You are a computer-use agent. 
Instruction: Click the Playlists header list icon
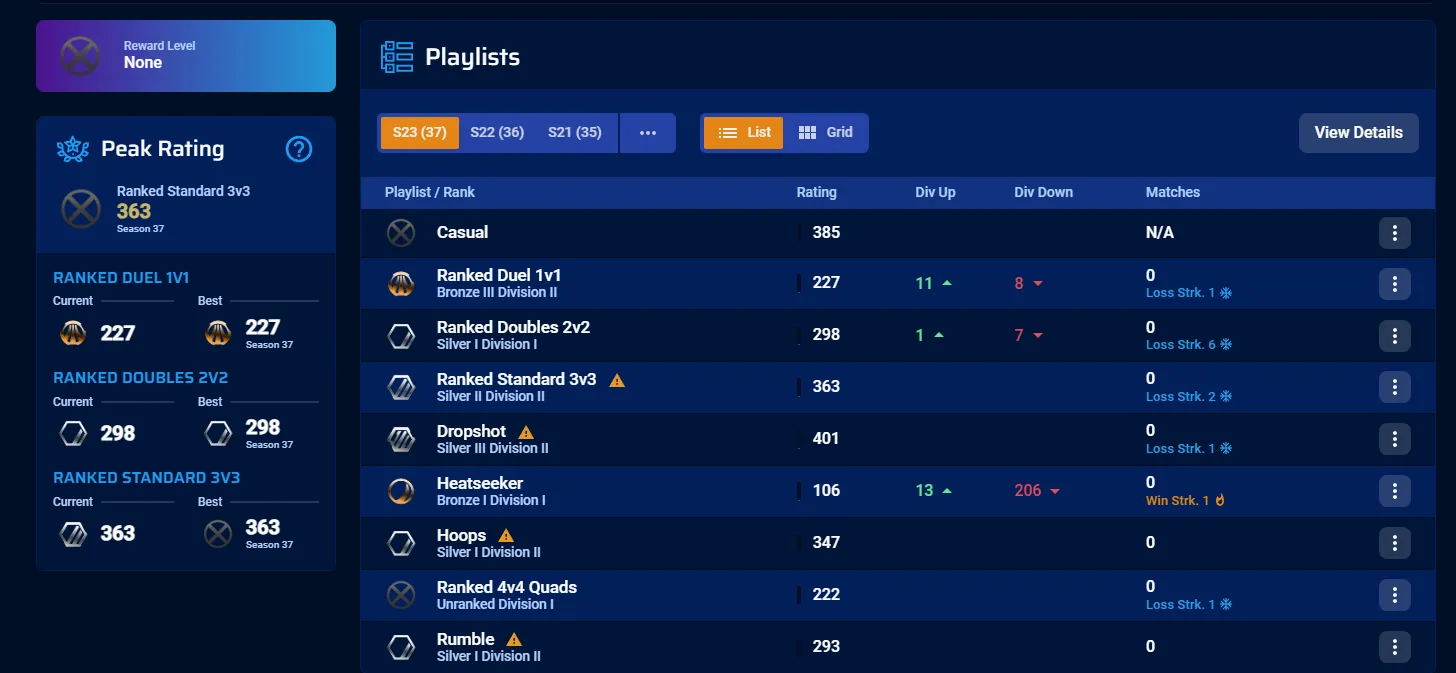point(397,57)
